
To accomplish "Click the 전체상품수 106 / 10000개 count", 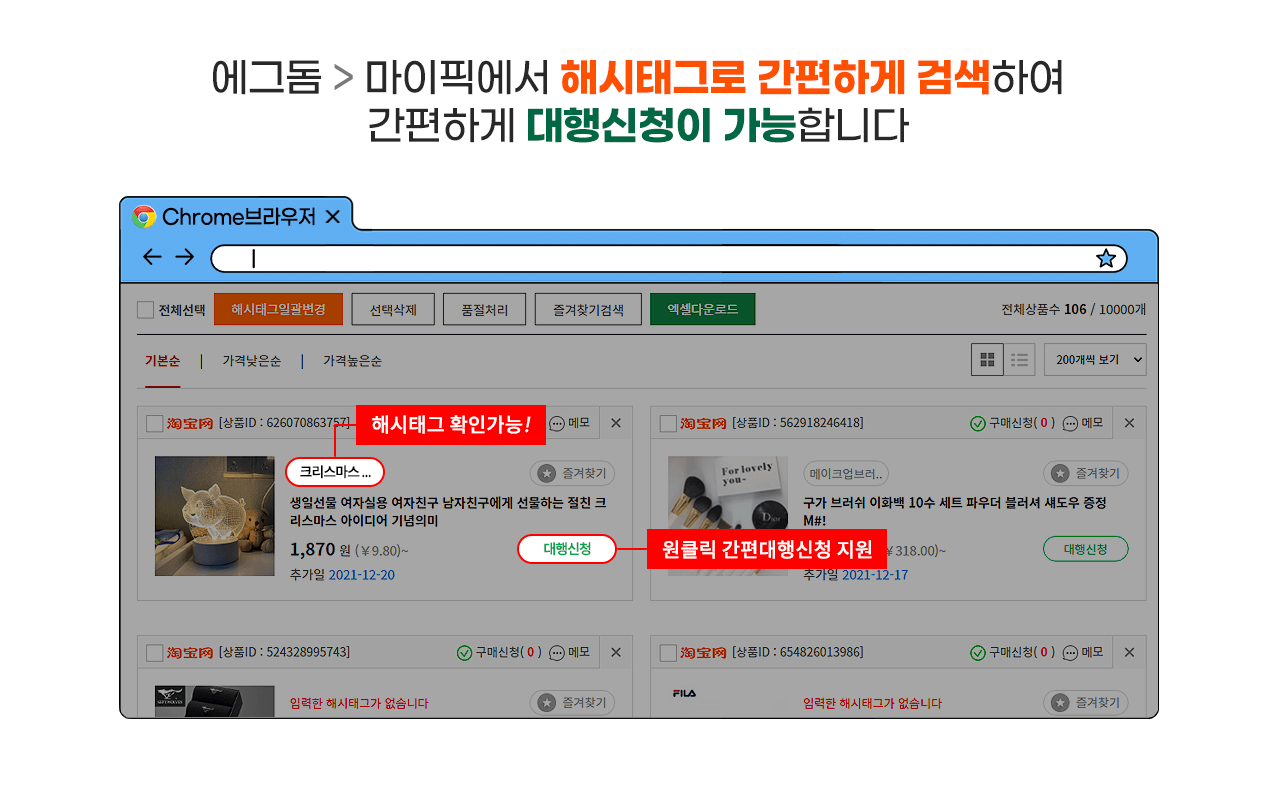I will [1074, 310].
